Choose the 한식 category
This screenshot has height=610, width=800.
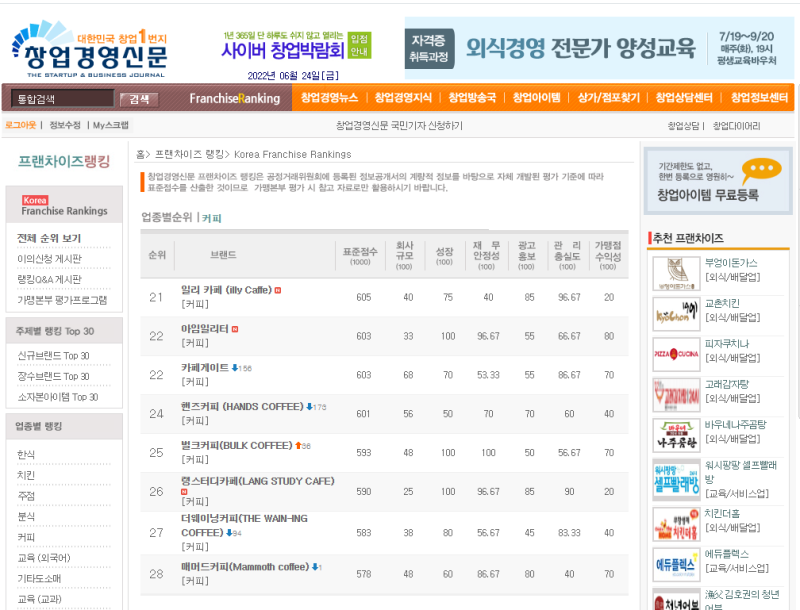click(x=26, y=454)
